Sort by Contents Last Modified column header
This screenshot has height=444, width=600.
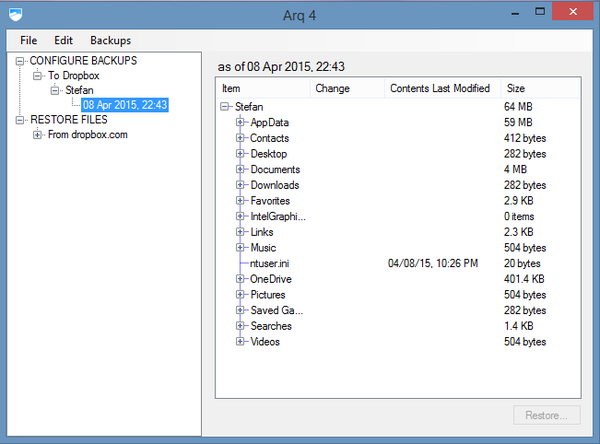pyautogui.click(x=442, y=88)
